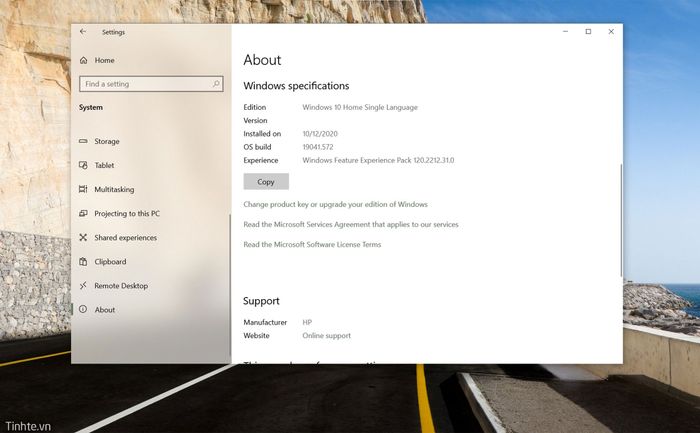Open Microsoft Software License Terms link
700x433 pixels.
[x=312, y=245]
